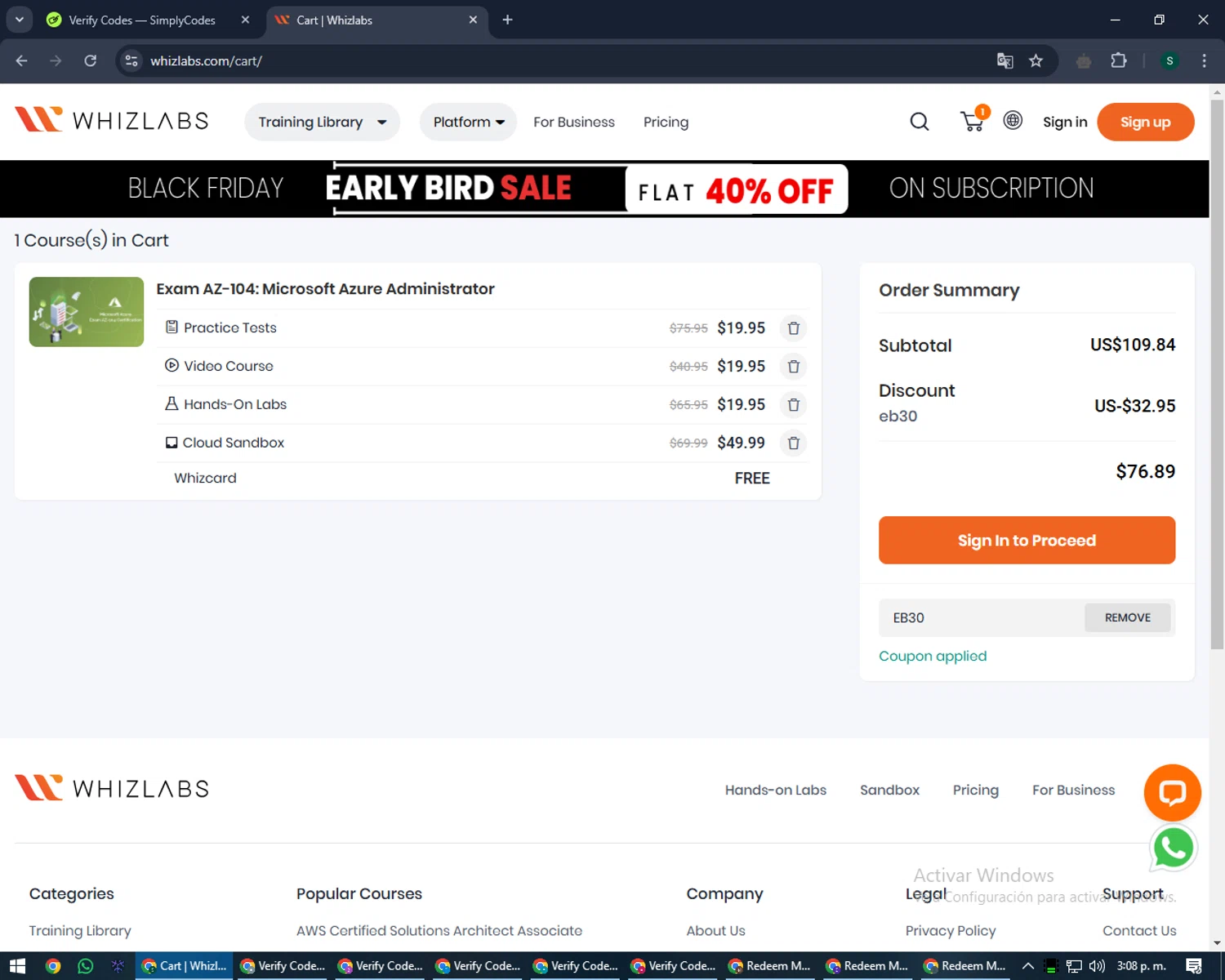1225x980 pixels.
Task: Open the site search magnifier
Action: [x=920, y=122]
